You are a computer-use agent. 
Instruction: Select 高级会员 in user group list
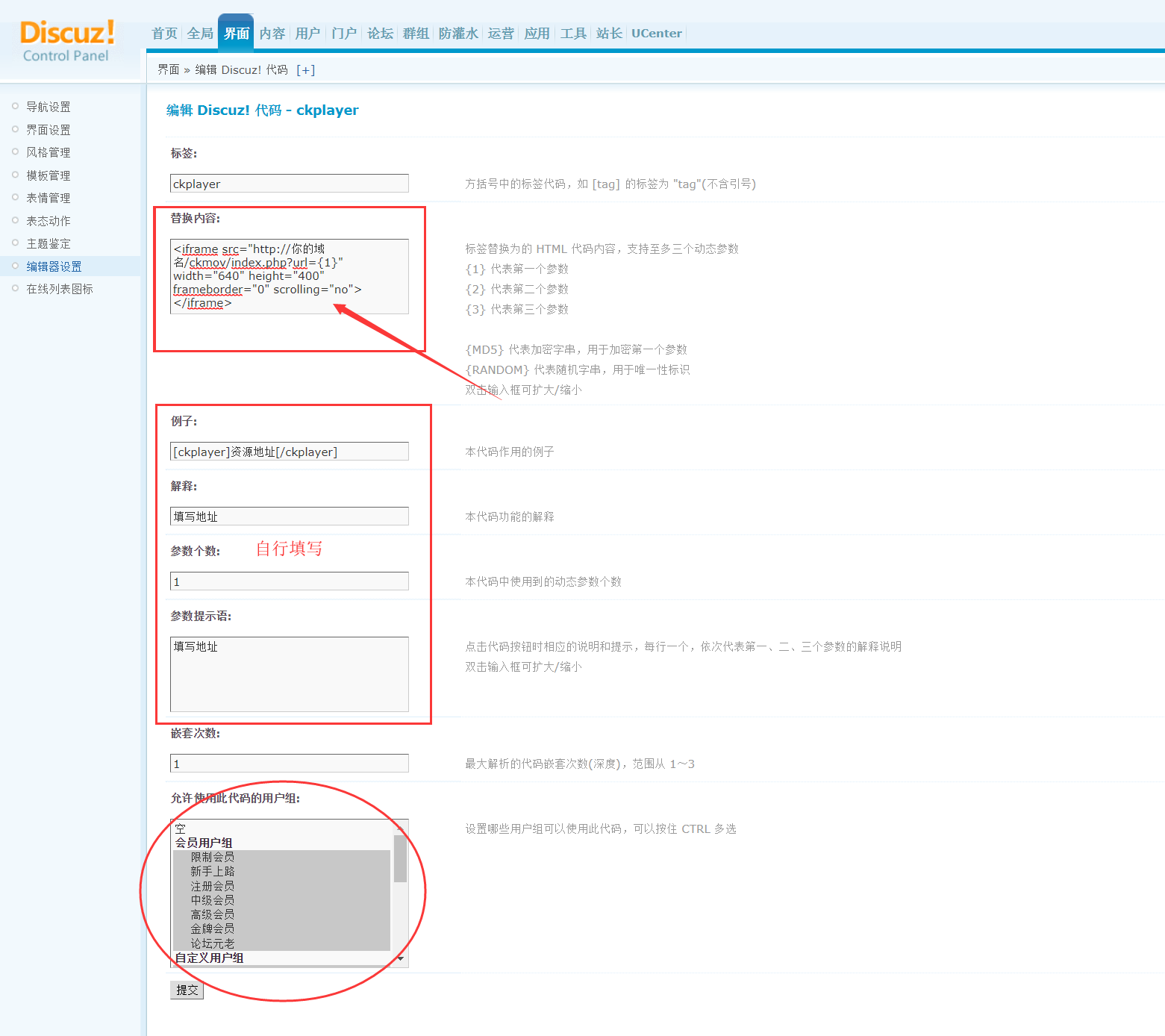coord(282,914)
